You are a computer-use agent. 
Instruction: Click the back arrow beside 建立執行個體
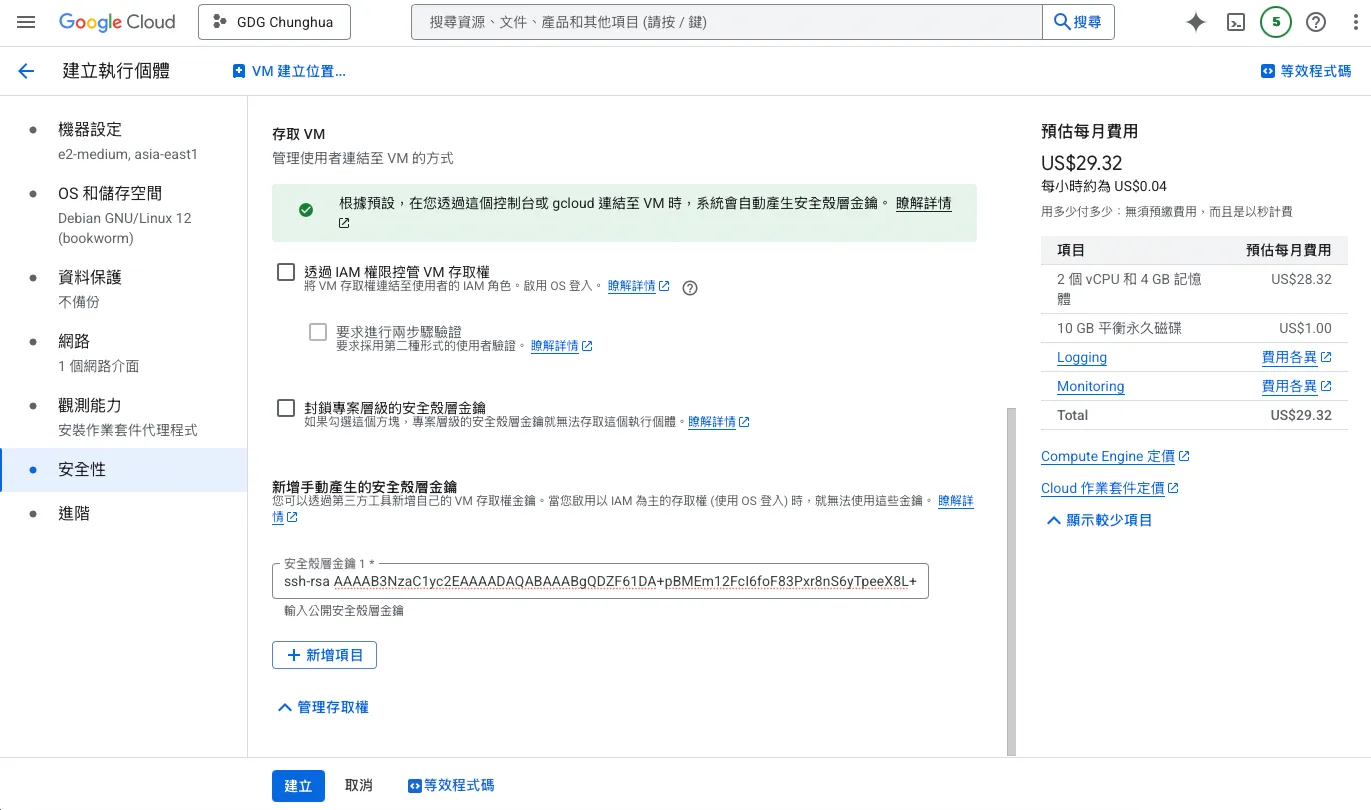[26, 71]
